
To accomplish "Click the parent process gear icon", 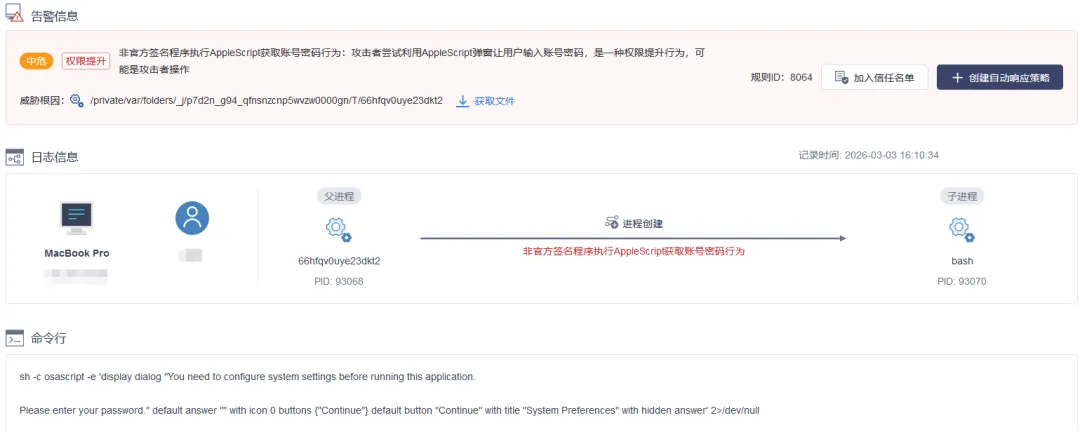I will pos(339,230).
